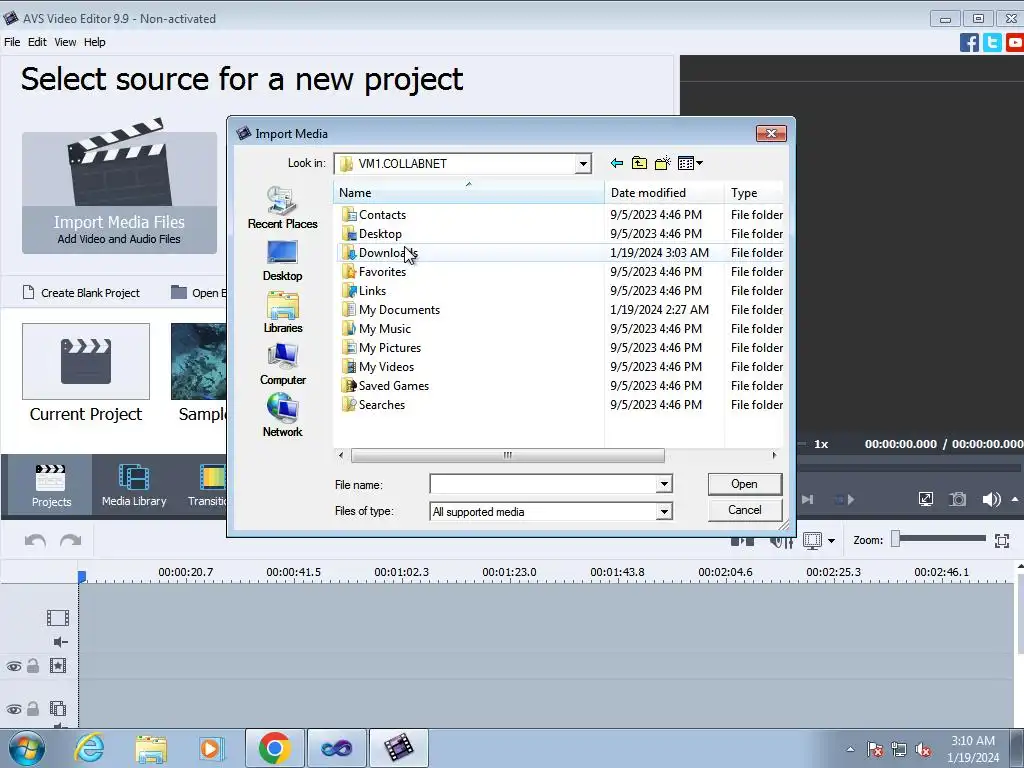Open the View menu

65,42
